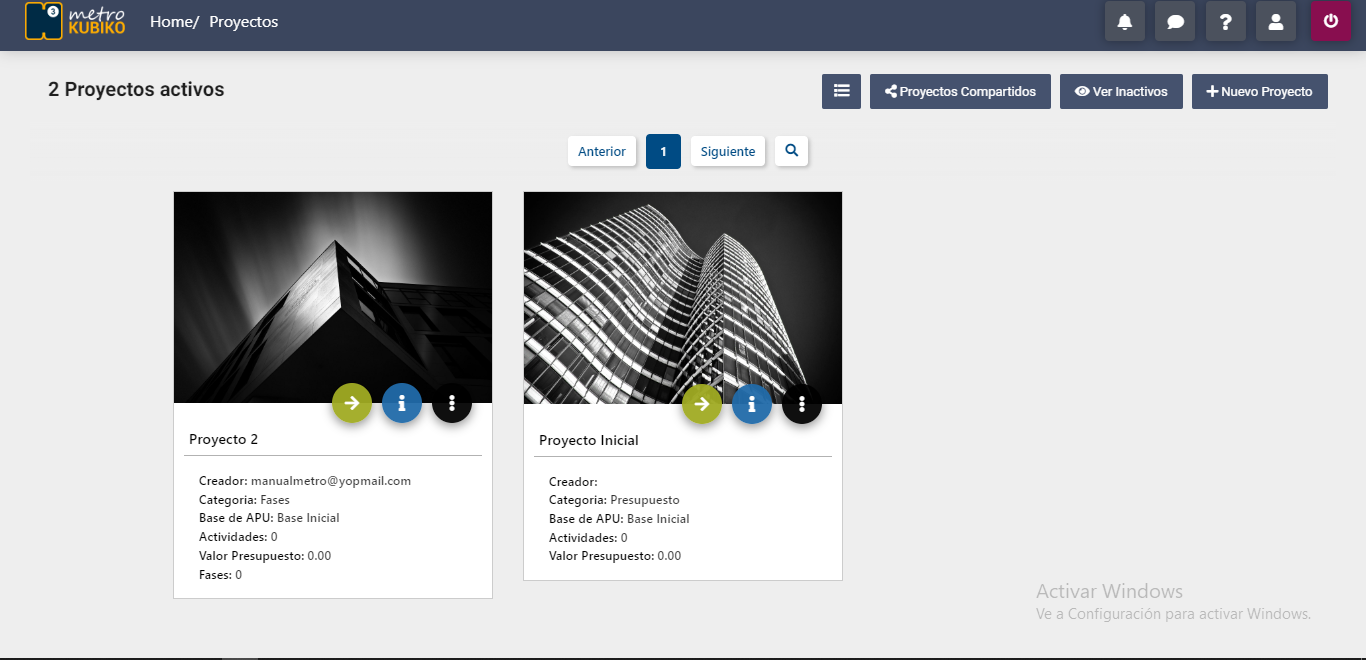Click Fases: 0 in Proyecto 2
This screenshot has height=660, width=1366.
(220, 575)
